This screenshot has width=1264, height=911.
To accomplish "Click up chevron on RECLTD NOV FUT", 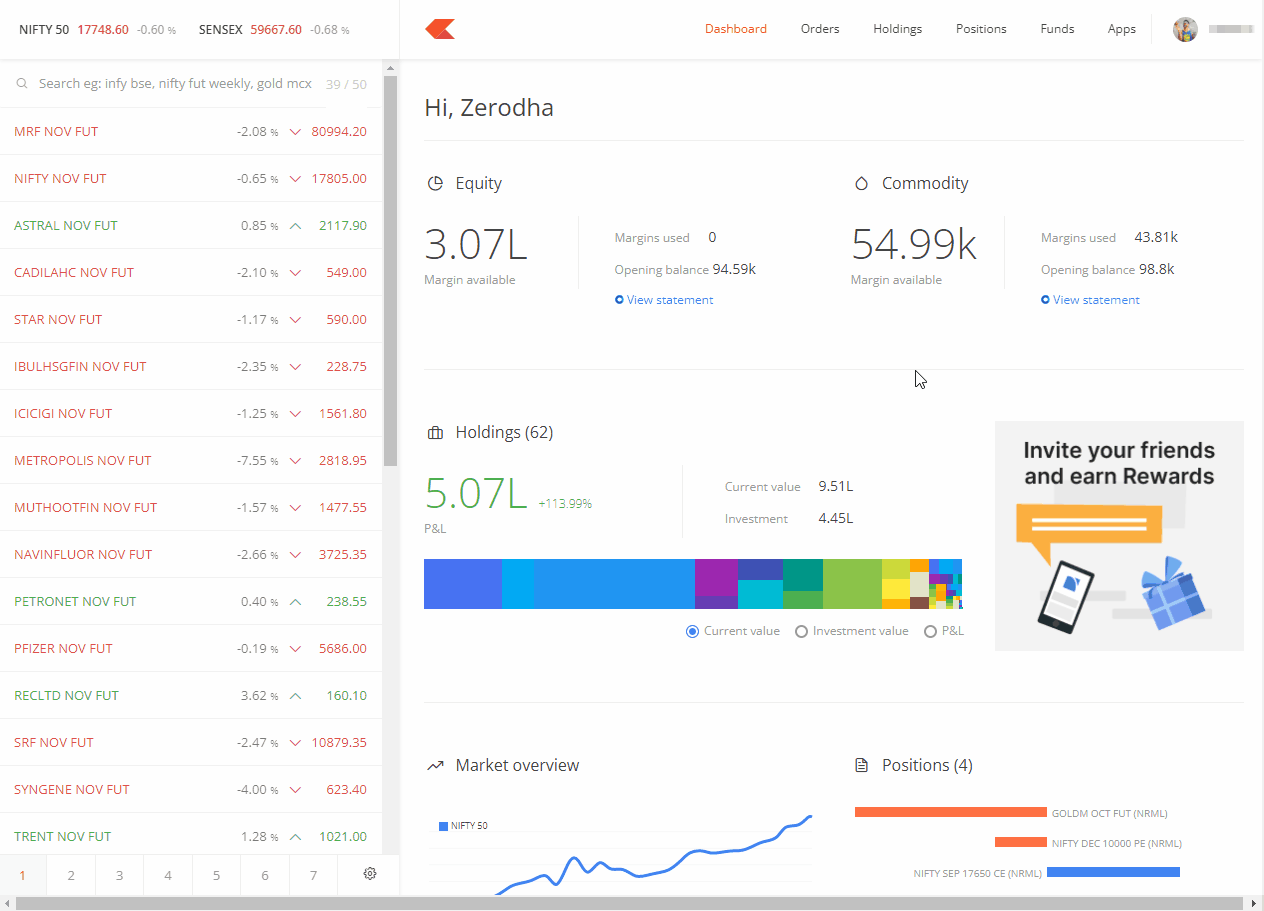I will (x=295, y=696).
